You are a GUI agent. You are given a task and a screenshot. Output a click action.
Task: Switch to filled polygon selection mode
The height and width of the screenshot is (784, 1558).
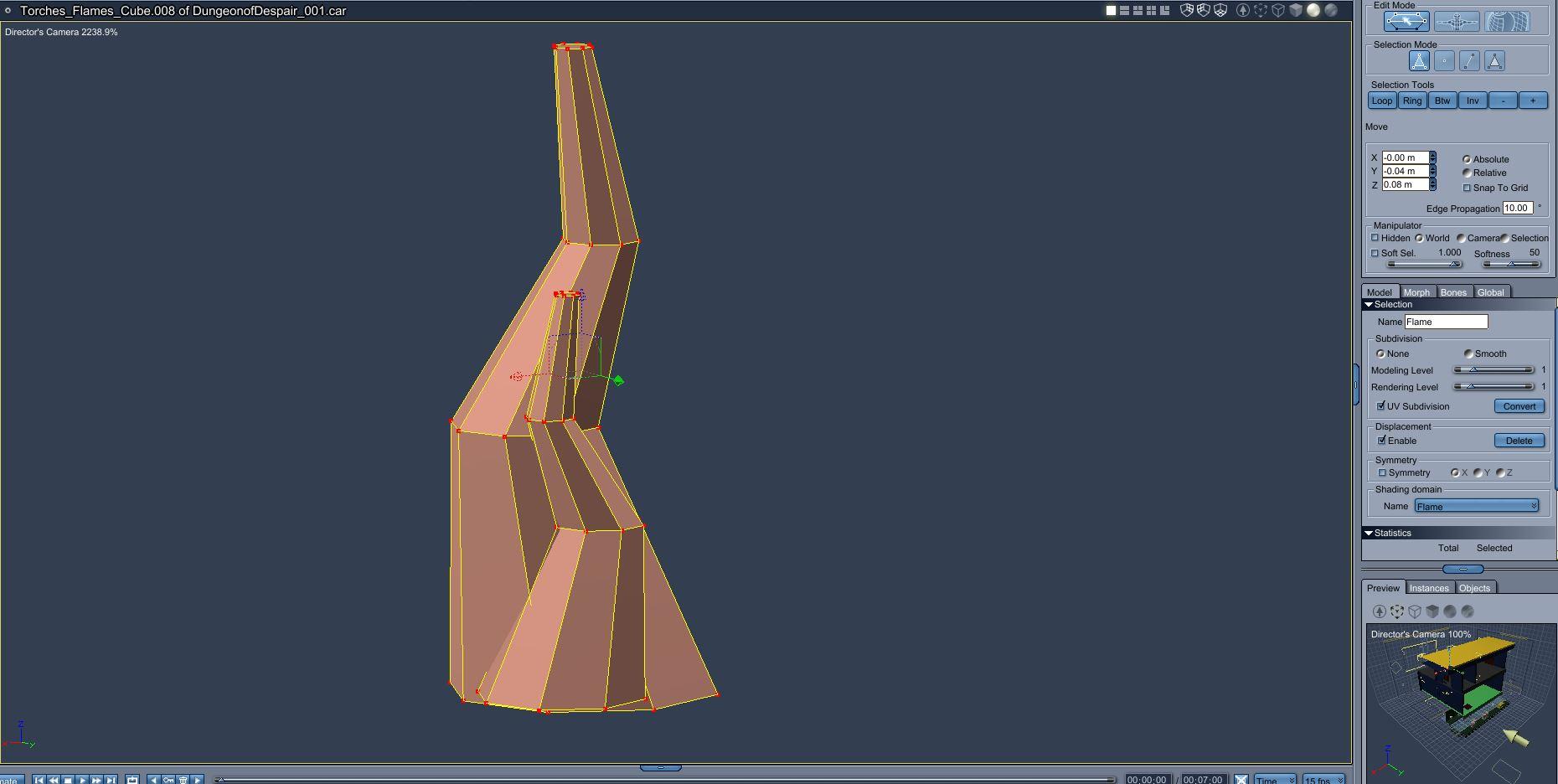[x=1494, y=61]
